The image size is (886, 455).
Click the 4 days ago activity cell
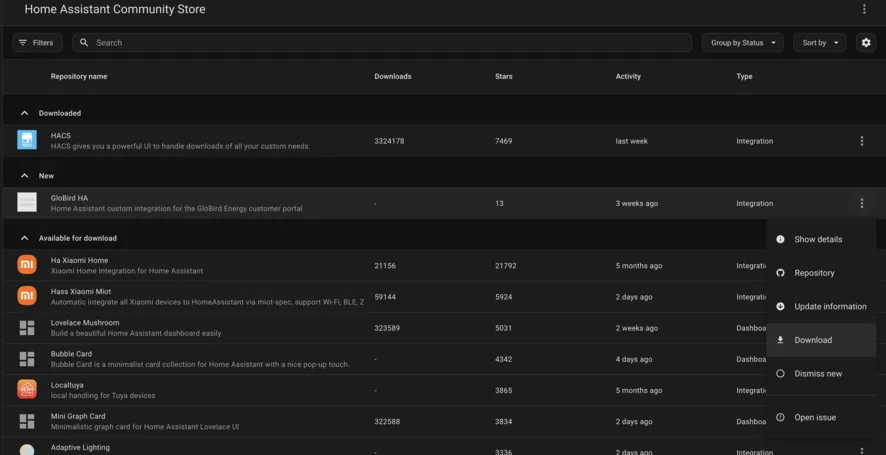pyautogui.click(x=634, y=359)
